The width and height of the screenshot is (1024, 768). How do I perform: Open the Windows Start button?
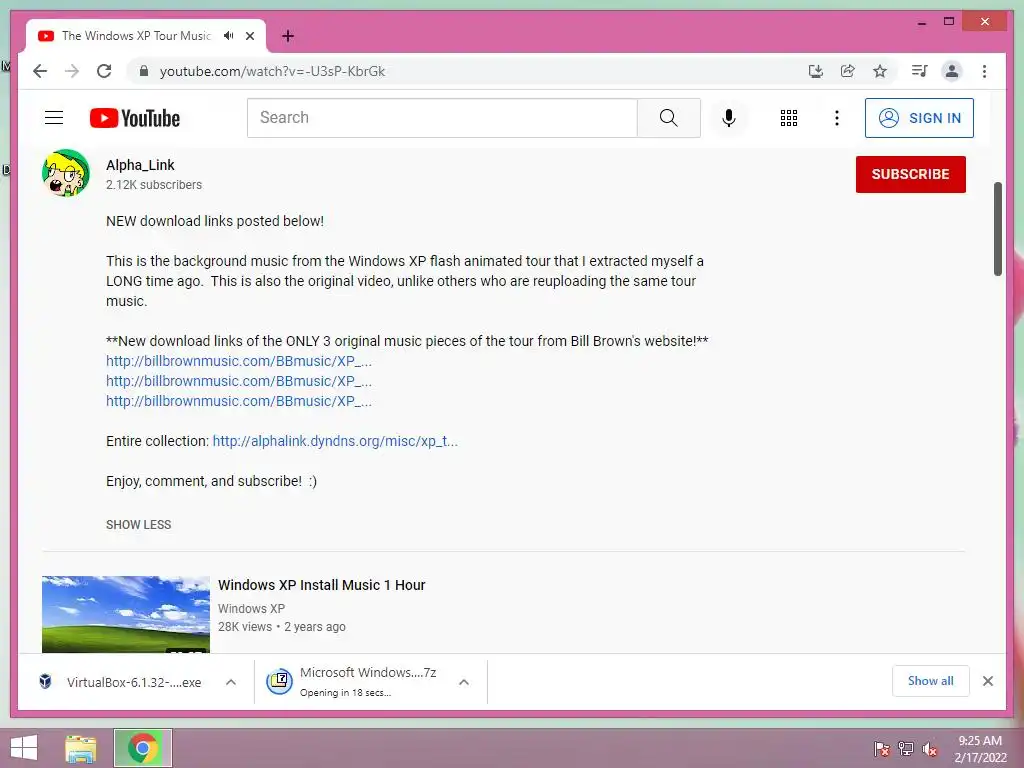24,748
